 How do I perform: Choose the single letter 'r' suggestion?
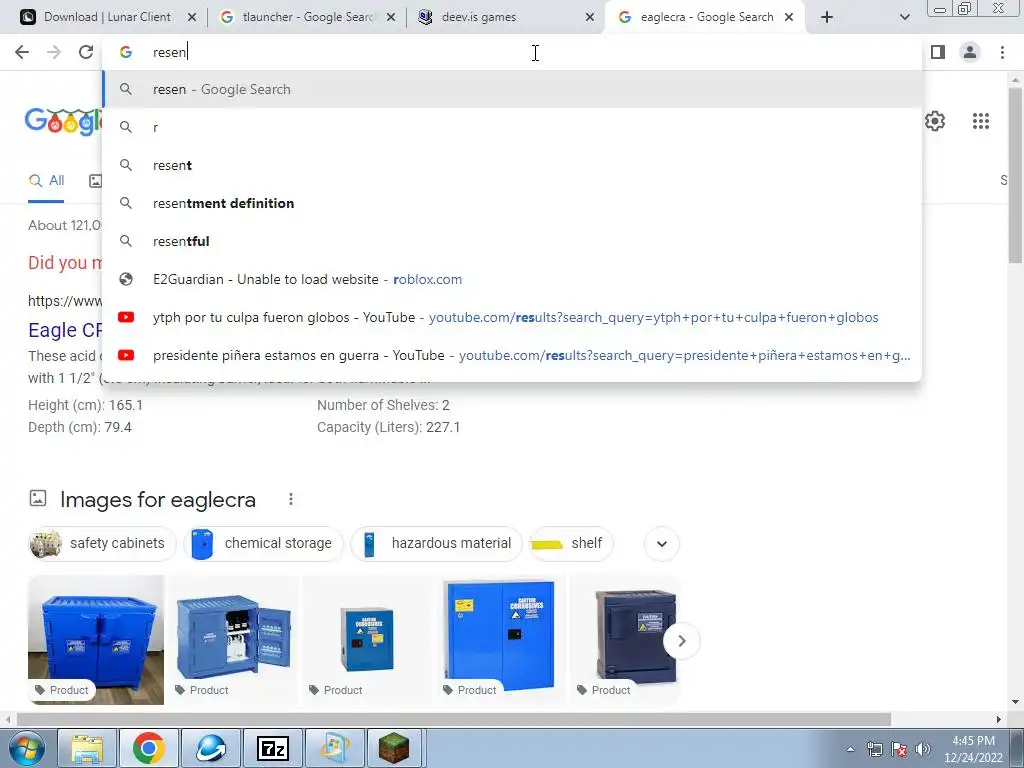[512, 127]
